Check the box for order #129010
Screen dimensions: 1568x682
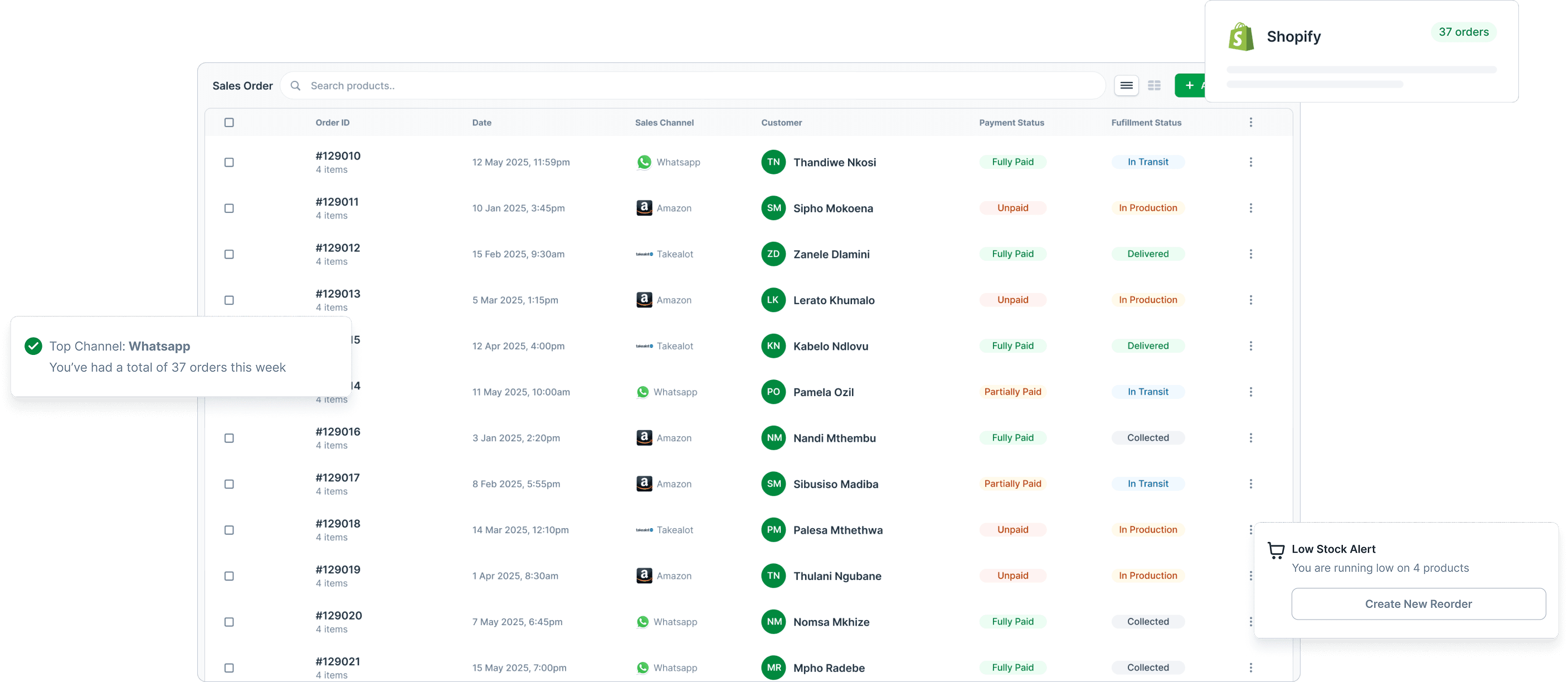click(x=229, y=163)
